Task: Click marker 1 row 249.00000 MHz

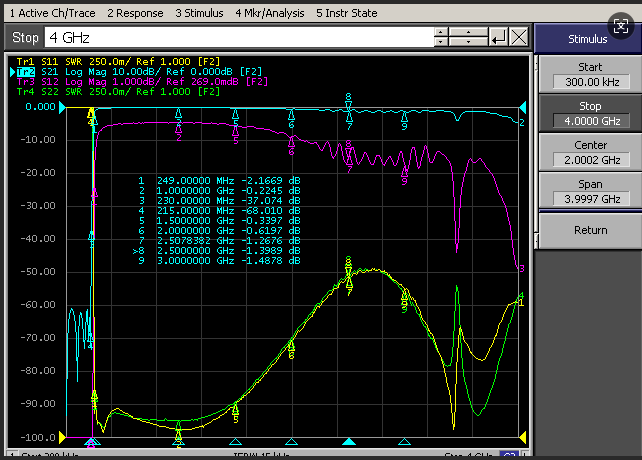Action: (x=219, y=181)
